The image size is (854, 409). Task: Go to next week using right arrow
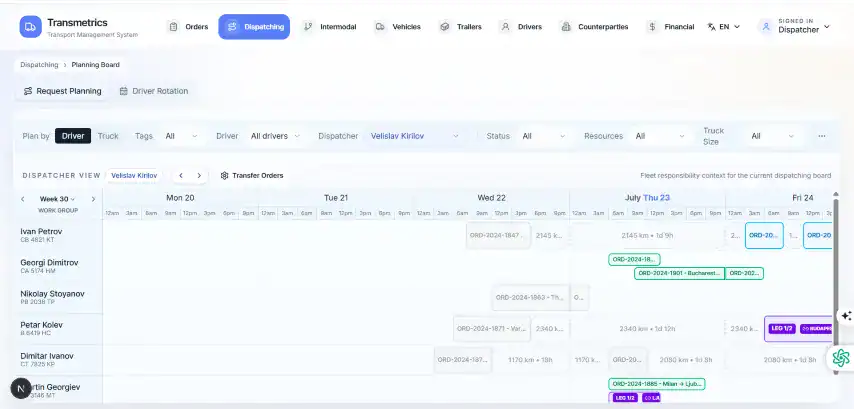93,199
